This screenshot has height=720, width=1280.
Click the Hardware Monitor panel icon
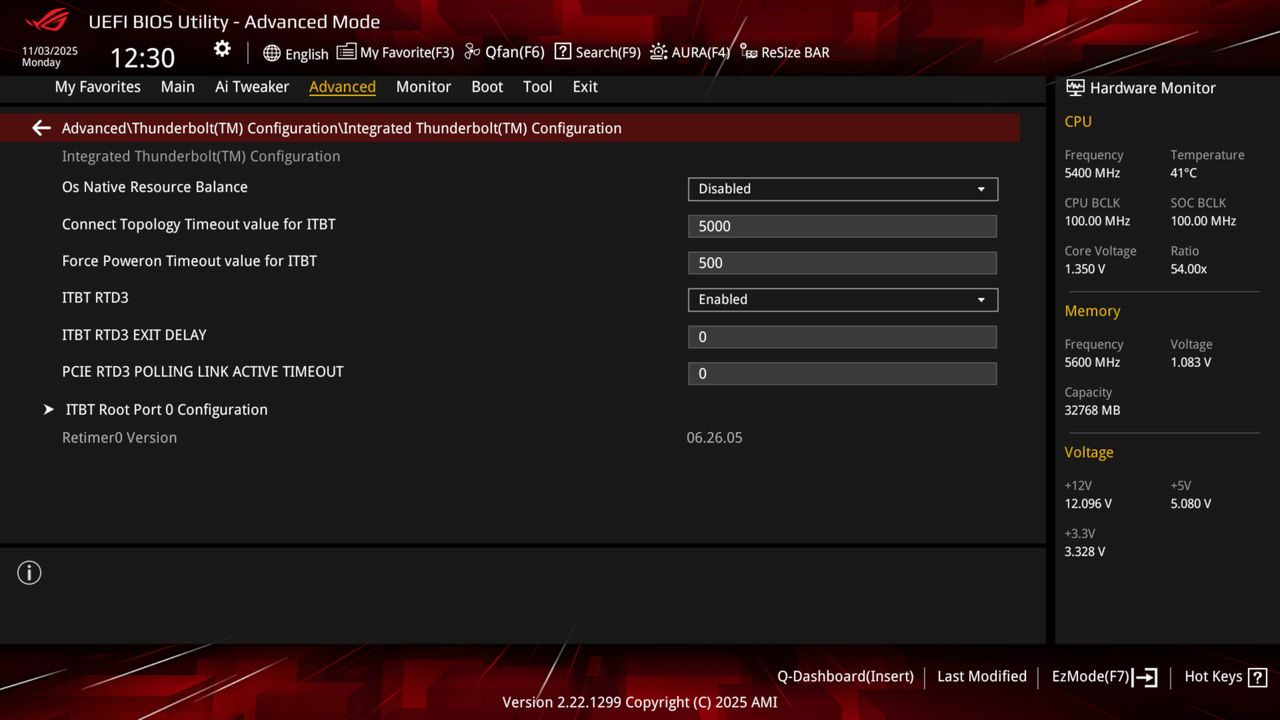1075,87
